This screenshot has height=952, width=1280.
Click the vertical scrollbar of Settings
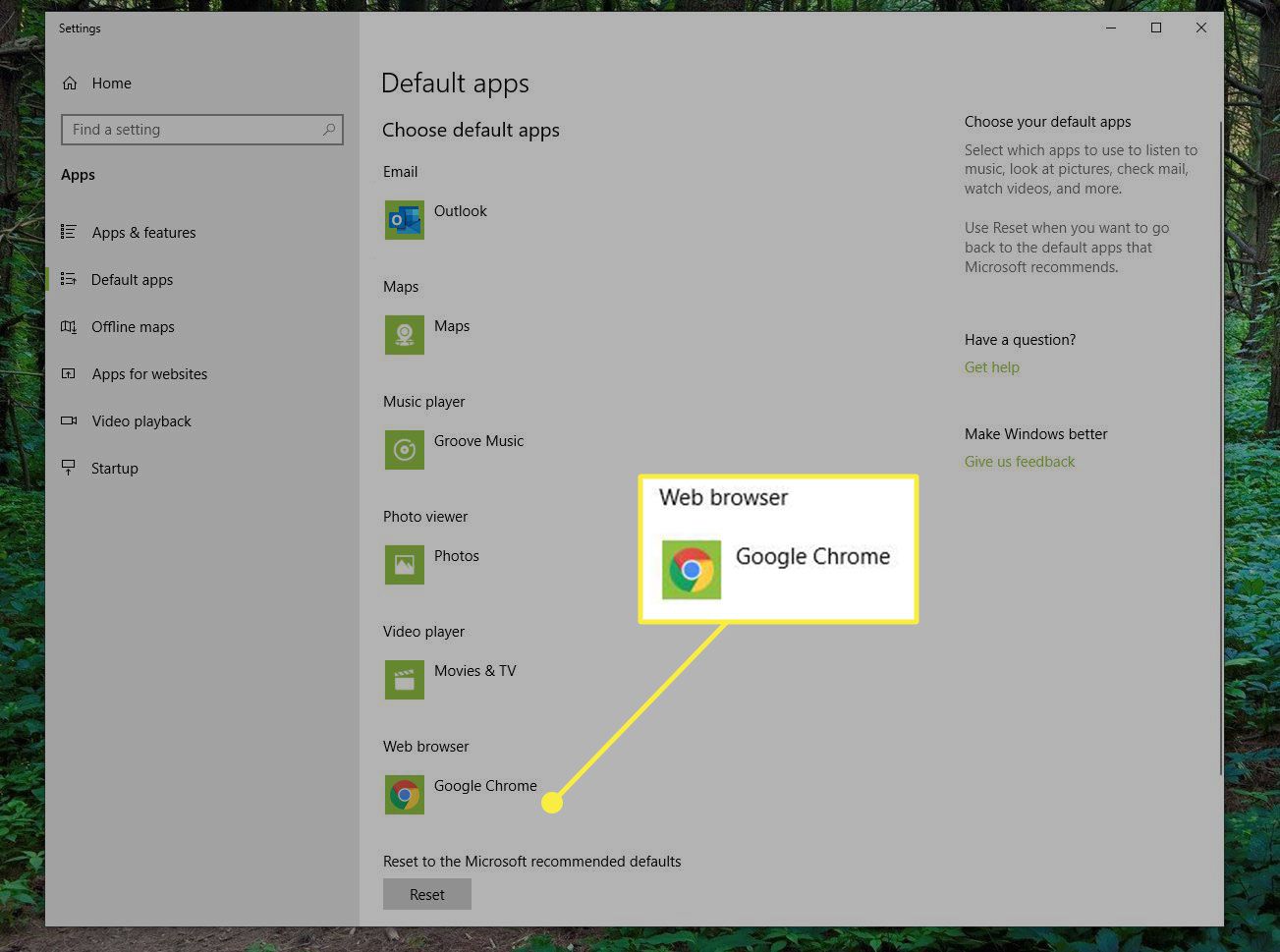point(1221,447)
